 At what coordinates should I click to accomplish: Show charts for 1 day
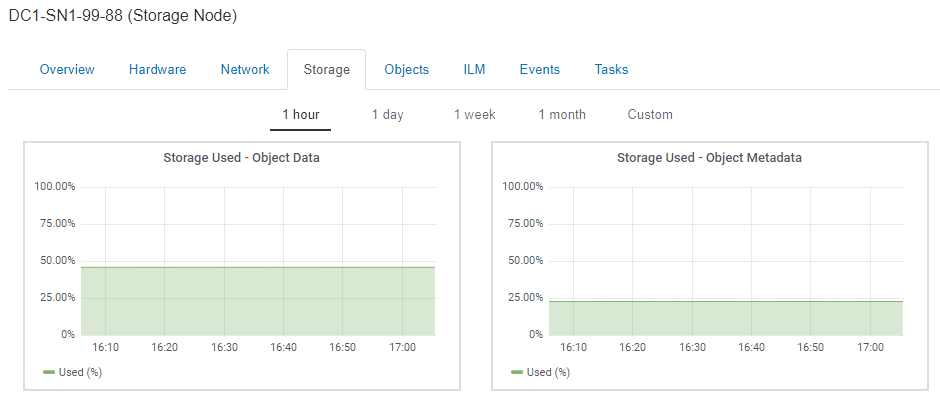coord(387,115)
